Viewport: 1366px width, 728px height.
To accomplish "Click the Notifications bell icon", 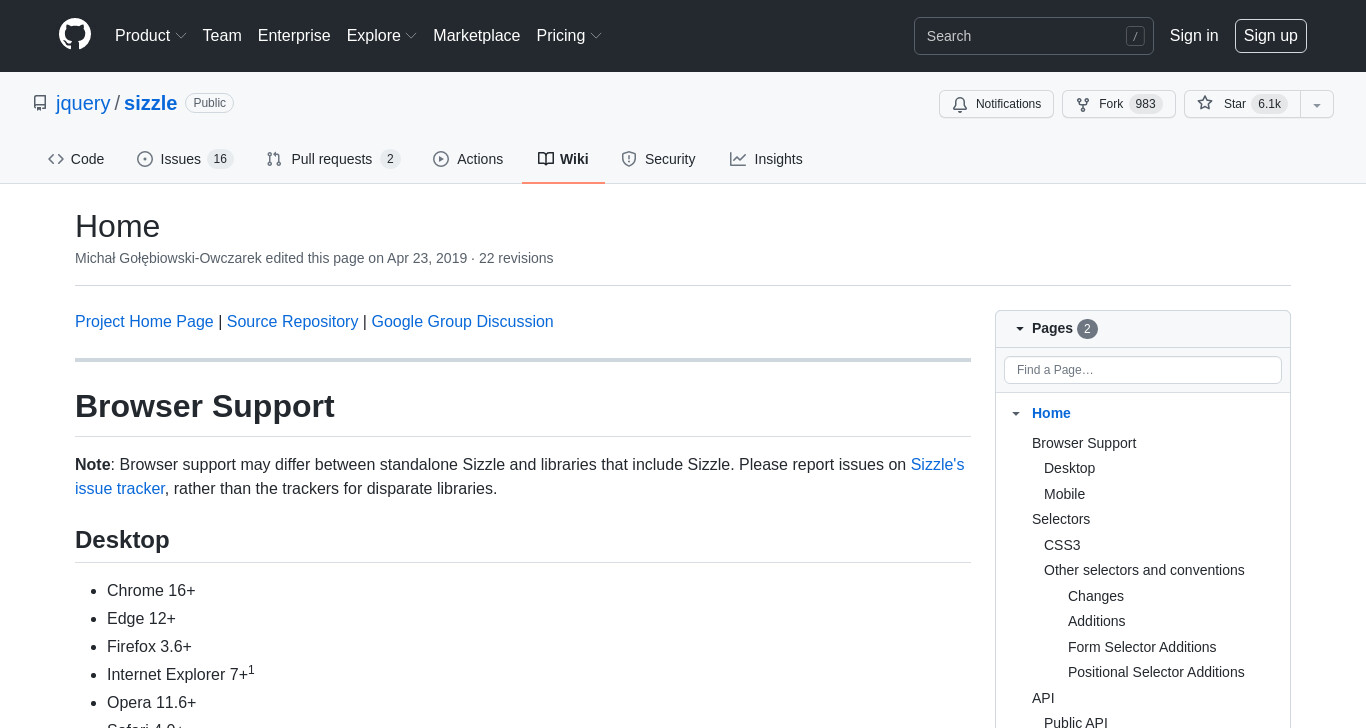I will click(960, 104).
